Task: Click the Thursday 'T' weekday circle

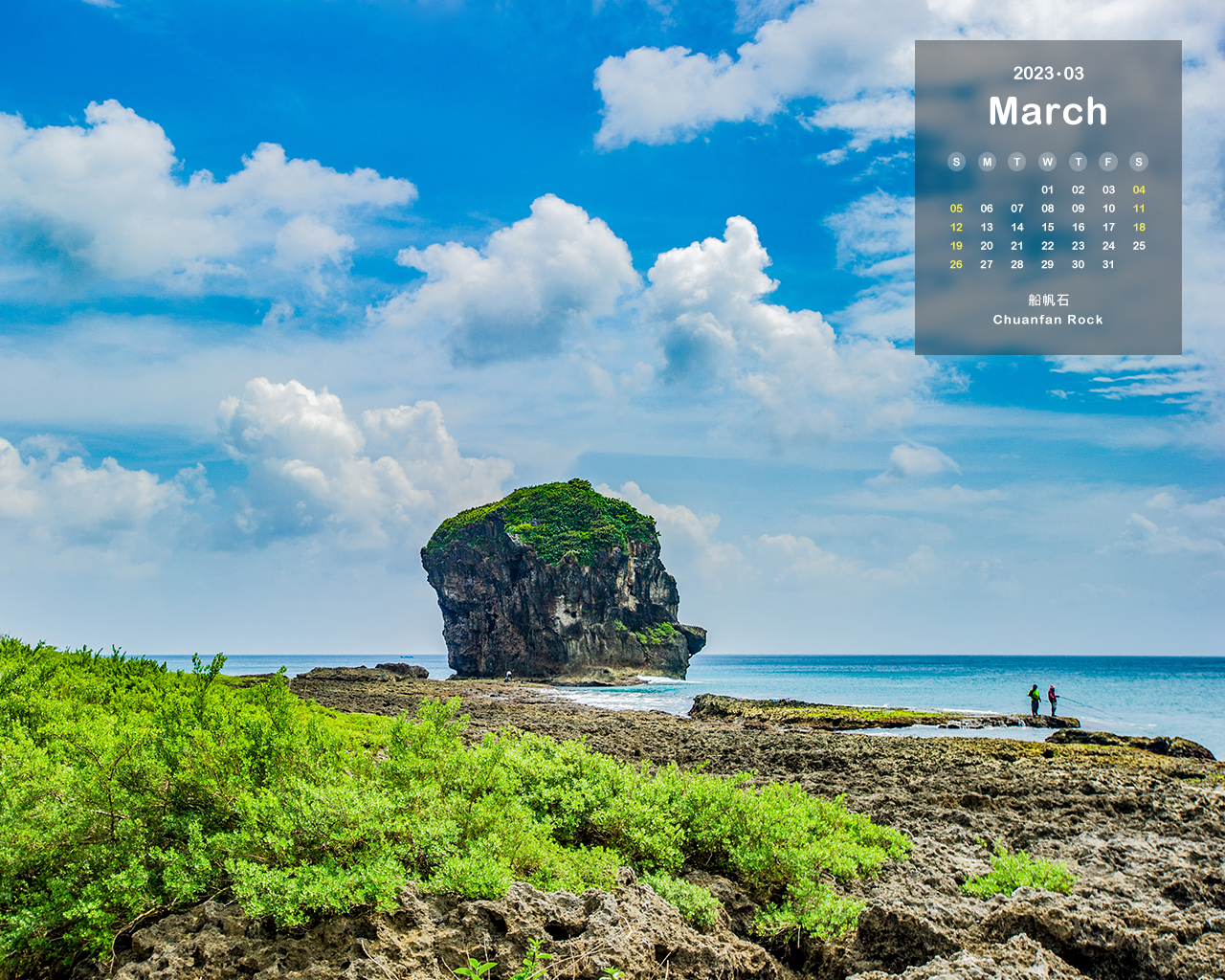Action: tap(1079, 162)
